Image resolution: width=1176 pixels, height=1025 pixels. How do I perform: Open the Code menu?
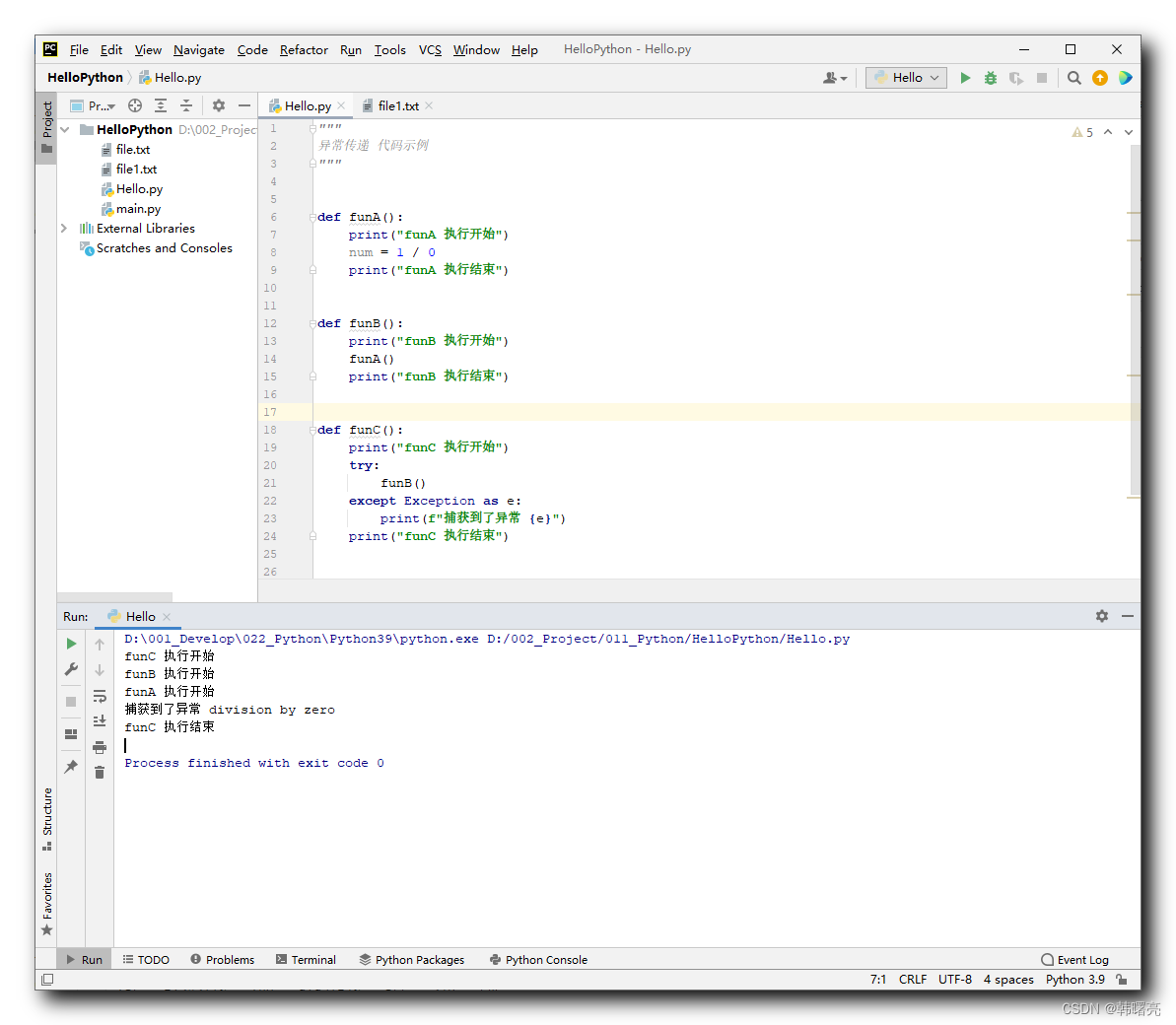(x=252, y=49)
